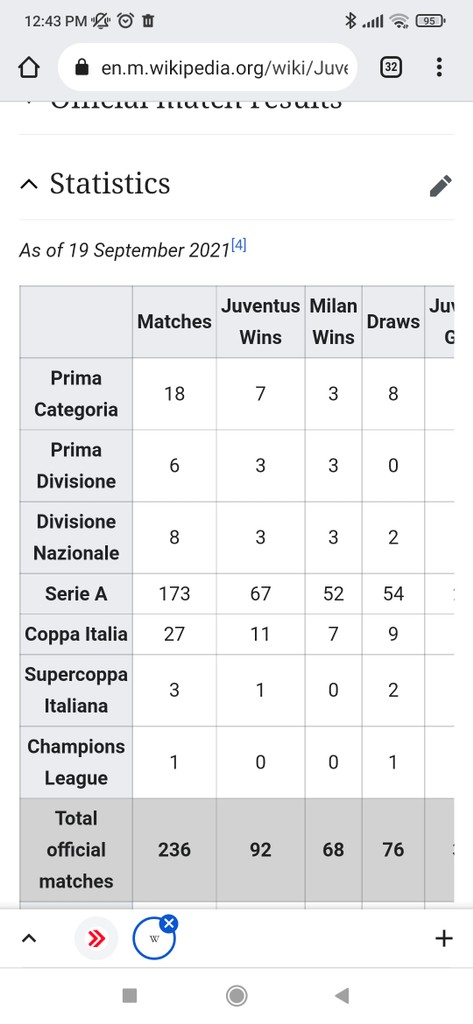
Task: Tap the red double-arrow tab icon
Action: [97, 939]
